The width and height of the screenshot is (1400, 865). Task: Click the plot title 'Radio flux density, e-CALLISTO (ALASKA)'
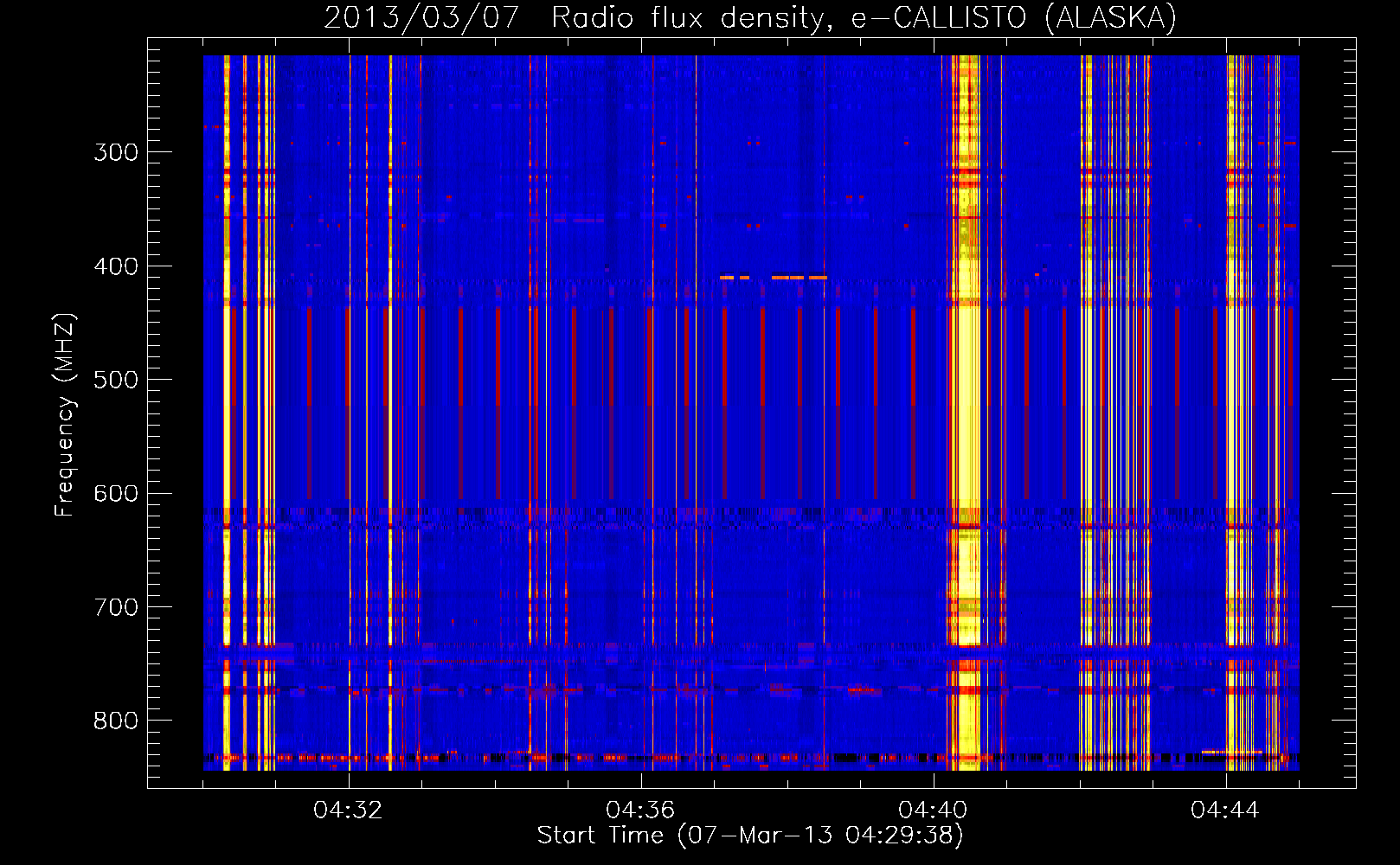(864, 17)
